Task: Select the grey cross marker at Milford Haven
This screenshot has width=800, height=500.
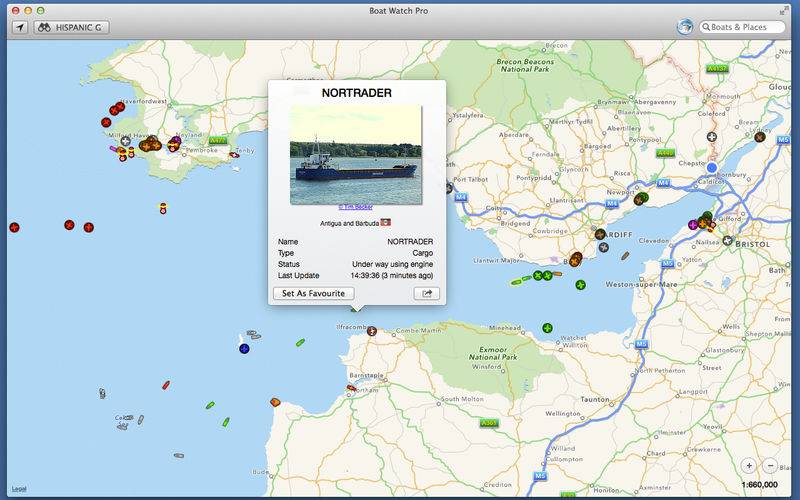Action: [x=126, y=141]
